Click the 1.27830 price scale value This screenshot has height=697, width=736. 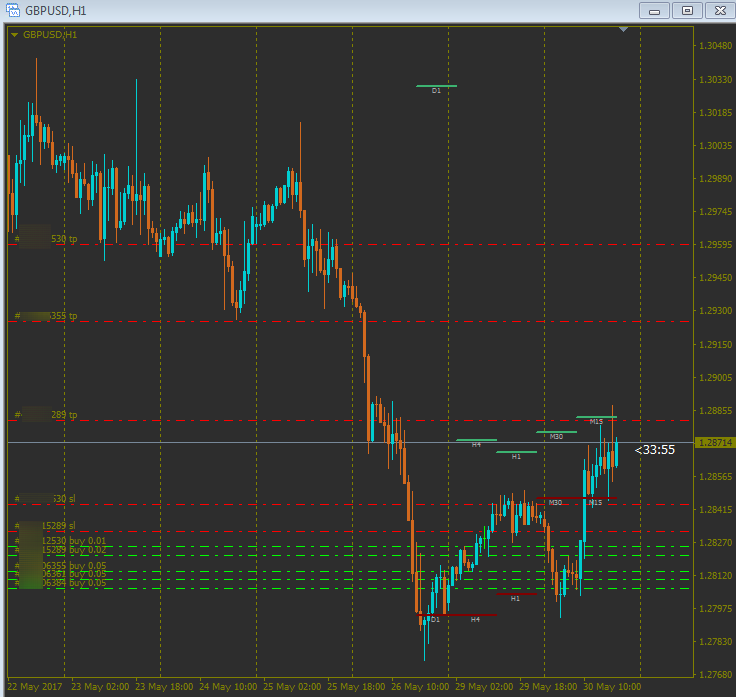(x=715, y=642)
